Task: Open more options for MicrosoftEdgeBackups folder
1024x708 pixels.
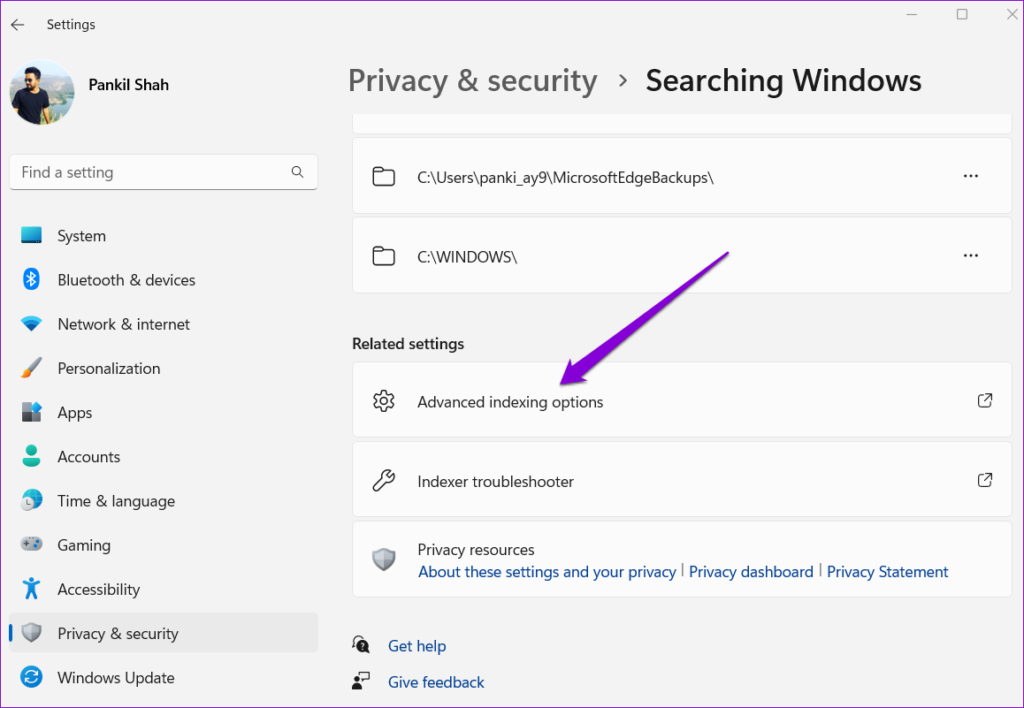Action: [x=970, y=175]
